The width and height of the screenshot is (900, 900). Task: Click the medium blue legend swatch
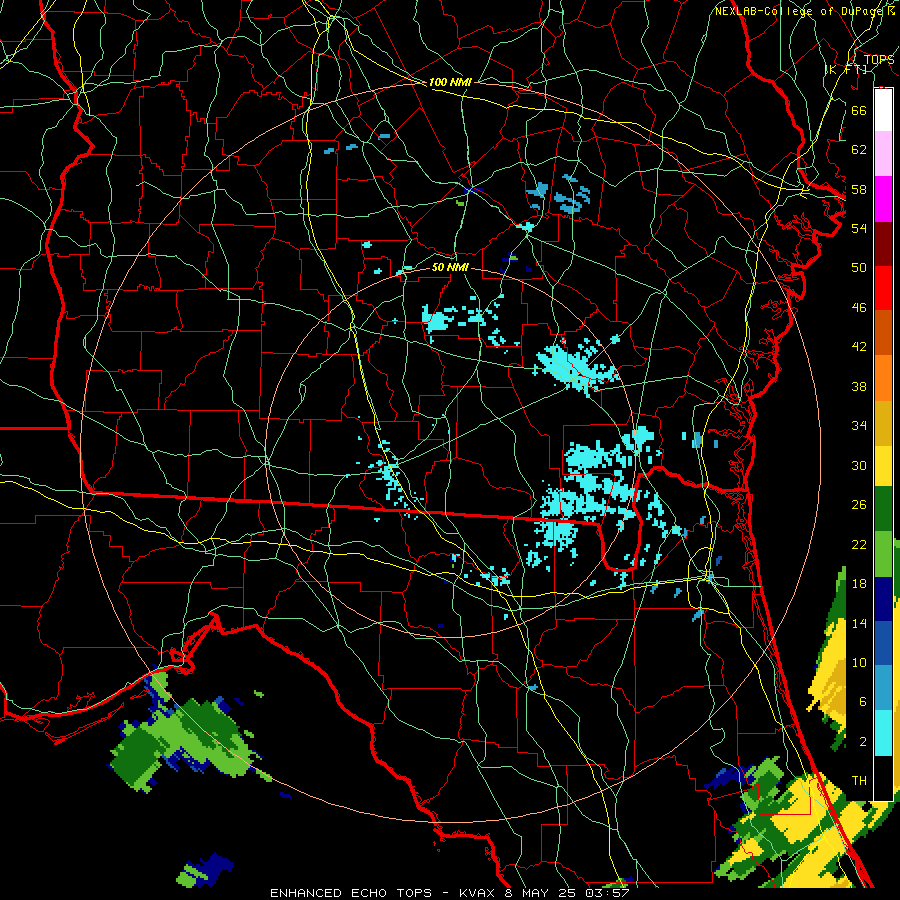883,643
